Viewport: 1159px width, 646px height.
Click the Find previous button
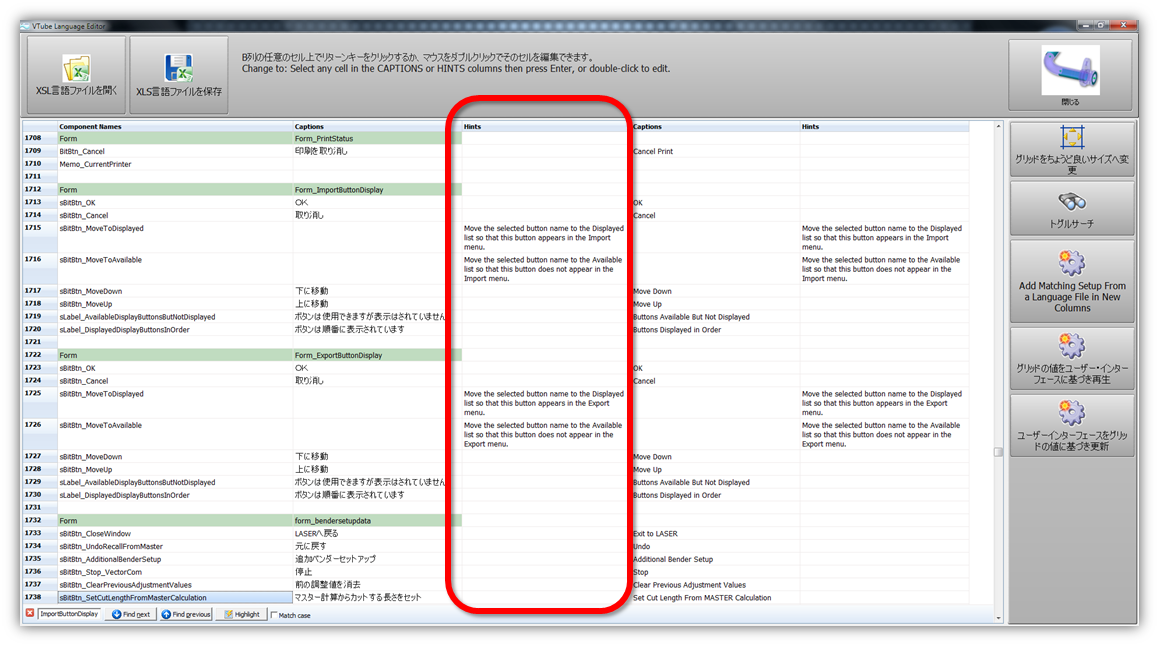(x=186, y=614)
